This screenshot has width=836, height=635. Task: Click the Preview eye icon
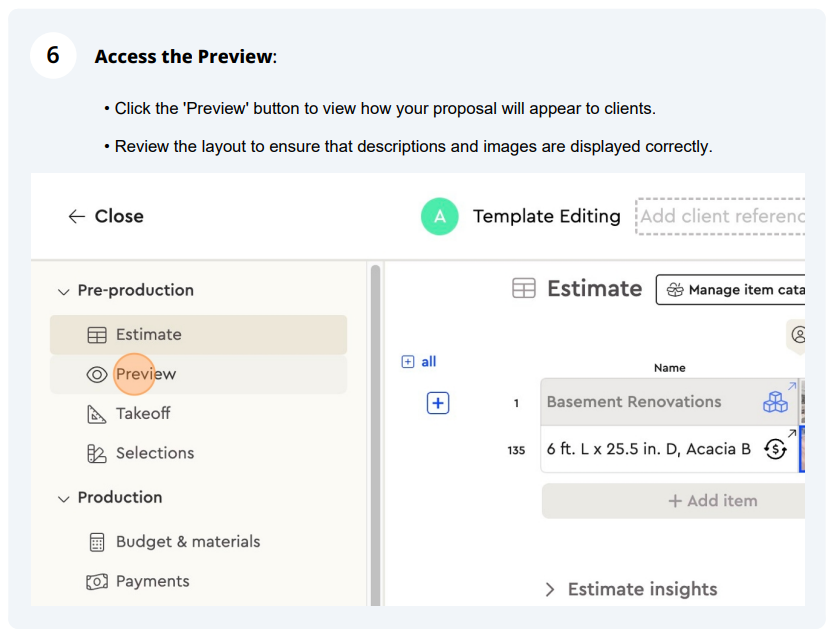tap(97, 374)
